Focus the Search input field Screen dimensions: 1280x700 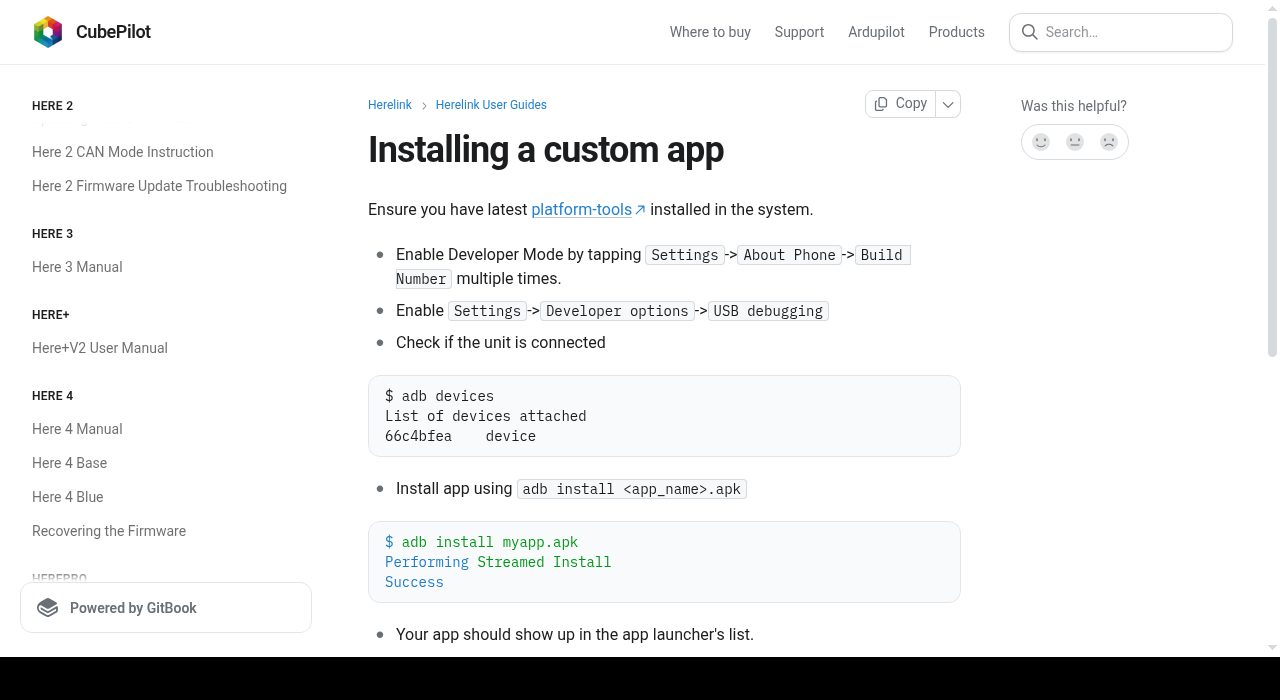1121,32
